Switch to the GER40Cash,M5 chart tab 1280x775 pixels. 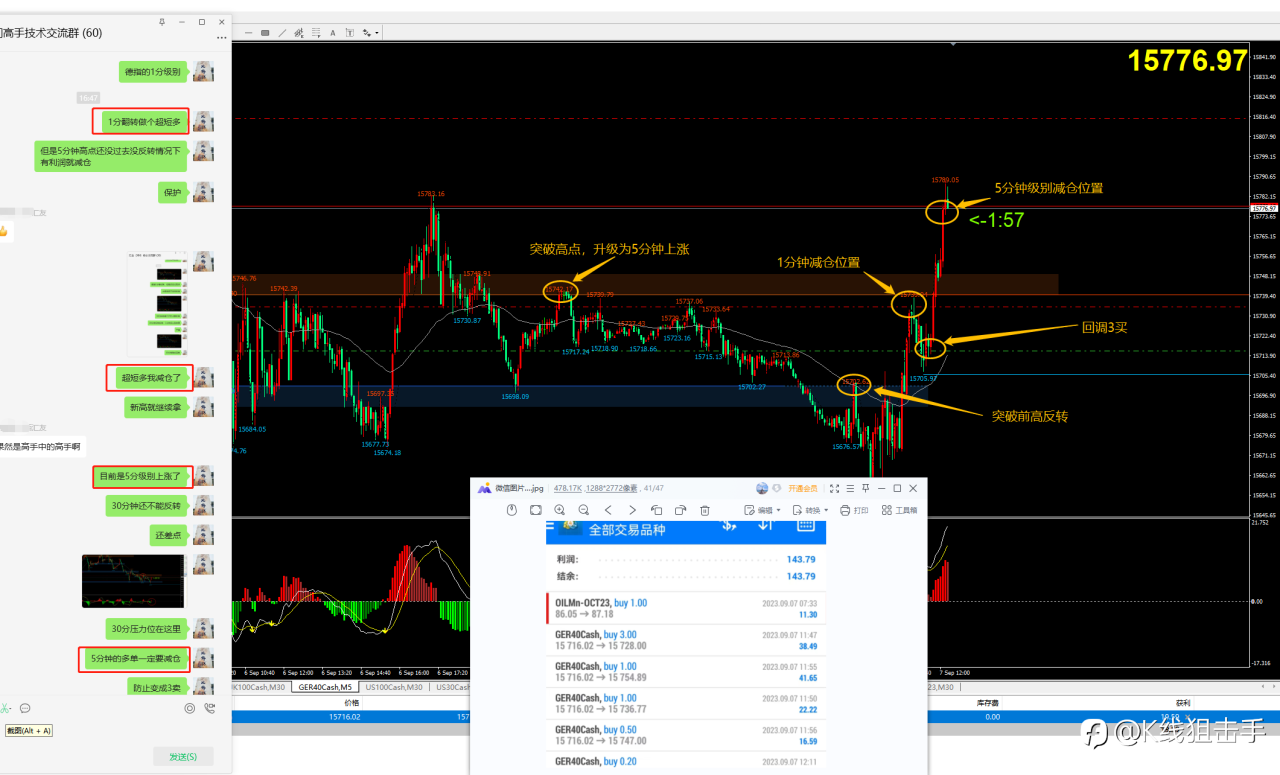tap(326, 687)
